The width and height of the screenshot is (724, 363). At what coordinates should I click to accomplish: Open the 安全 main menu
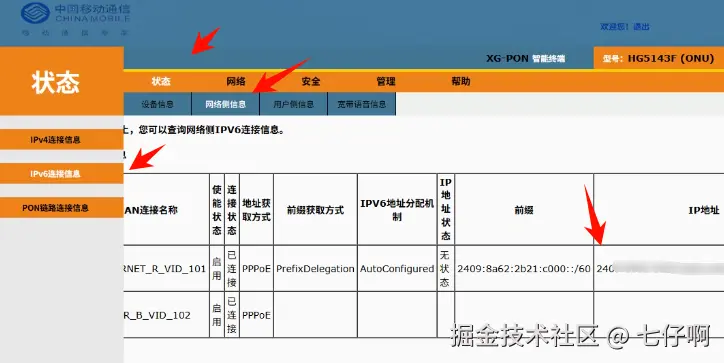[311, 81]
